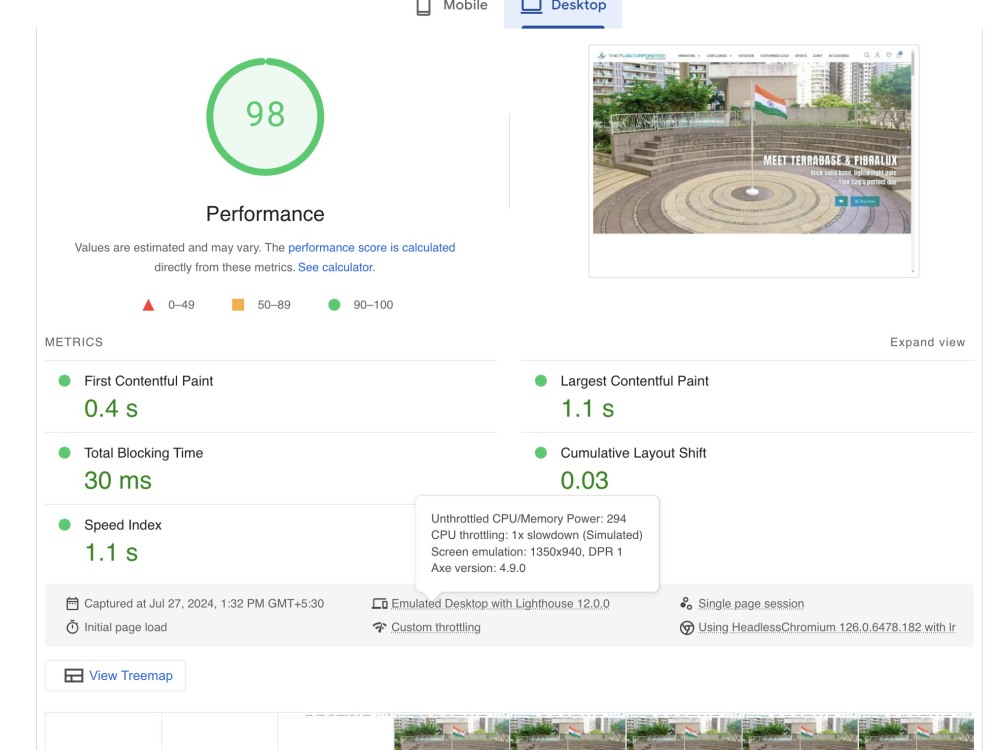The height and width of the screenshot is (750, 1000).
Task: Click the Single page session entry
Action: point(751,603)
